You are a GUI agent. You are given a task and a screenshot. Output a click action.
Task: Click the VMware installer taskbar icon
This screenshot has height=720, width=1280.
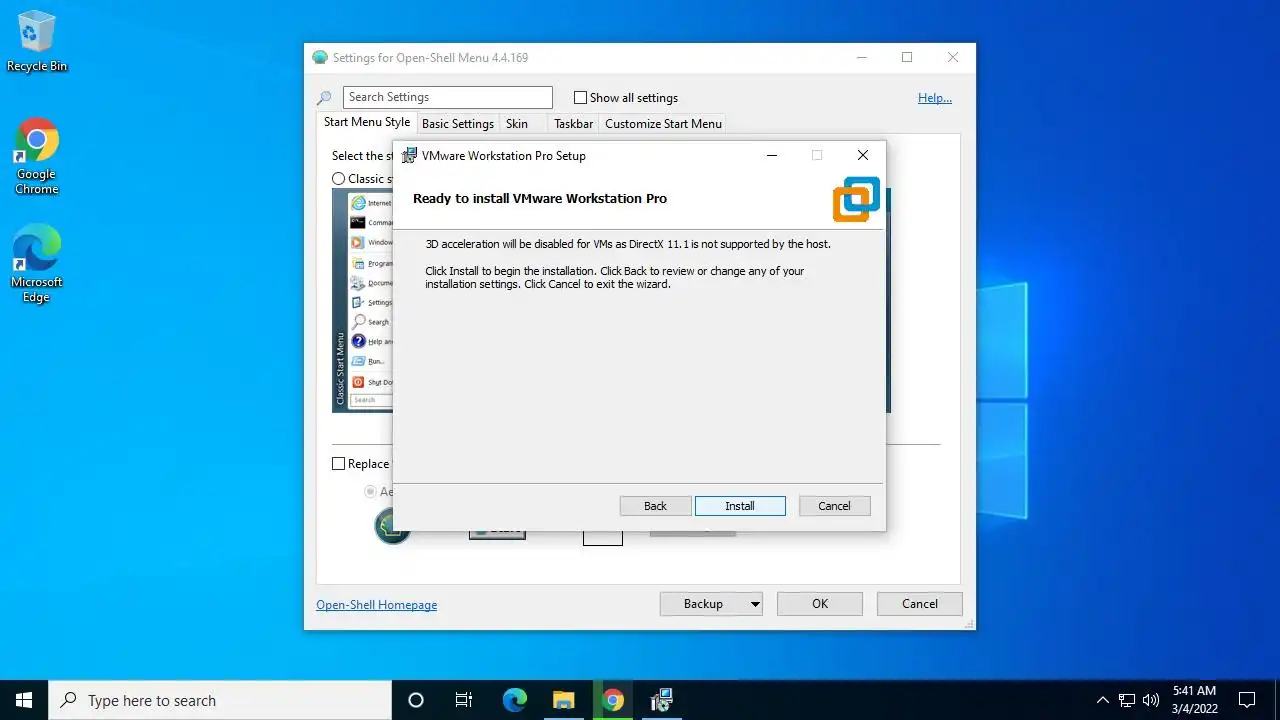662,700
